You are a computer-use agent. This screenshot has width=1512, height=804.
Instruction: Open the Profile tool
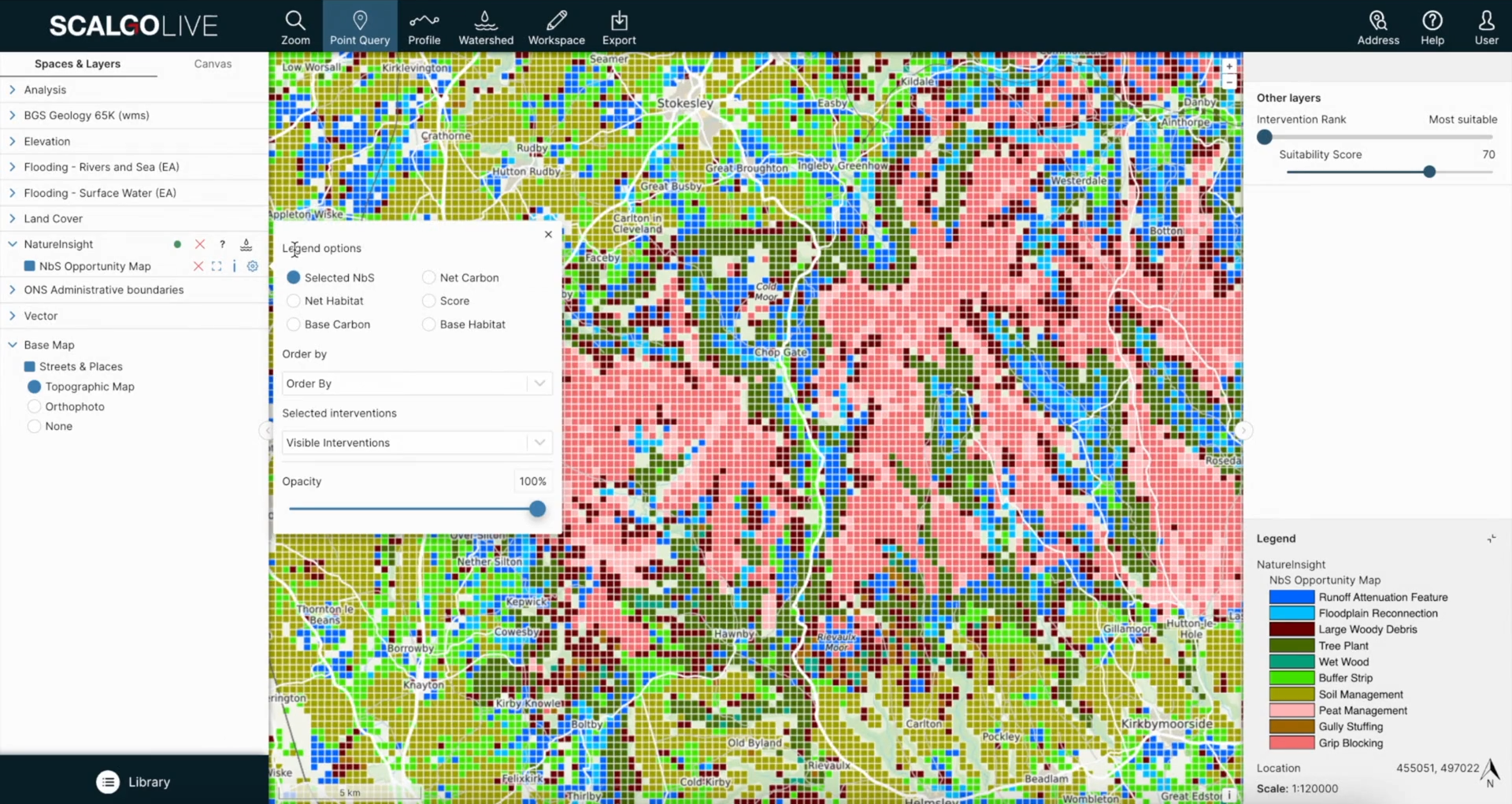tap(424, 28)
